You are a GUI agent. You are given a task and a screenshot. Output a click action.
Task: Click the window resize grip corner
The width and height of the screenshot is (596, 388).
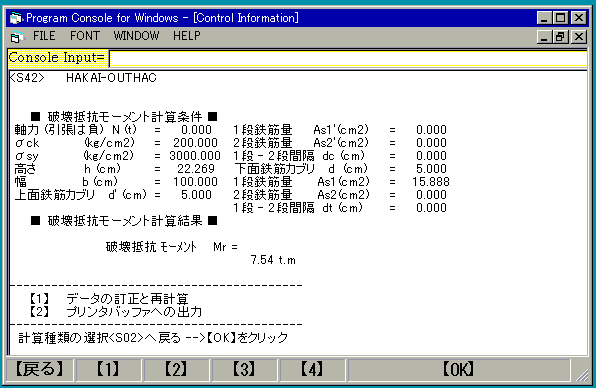[582, 375]
